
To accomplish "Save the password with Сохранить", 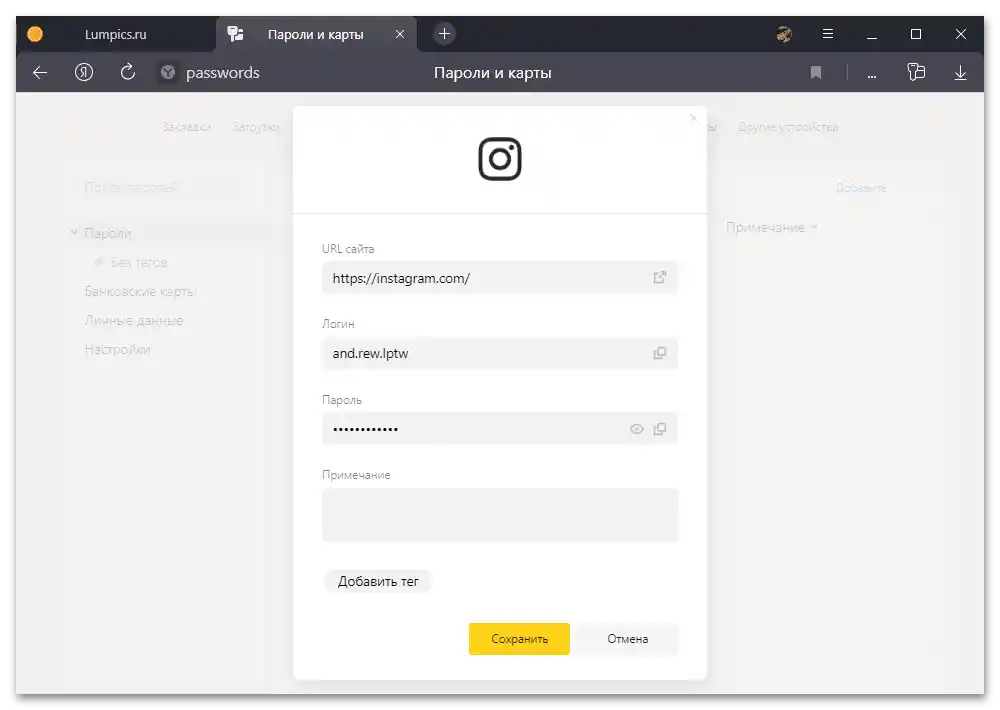I will [519, 639].
